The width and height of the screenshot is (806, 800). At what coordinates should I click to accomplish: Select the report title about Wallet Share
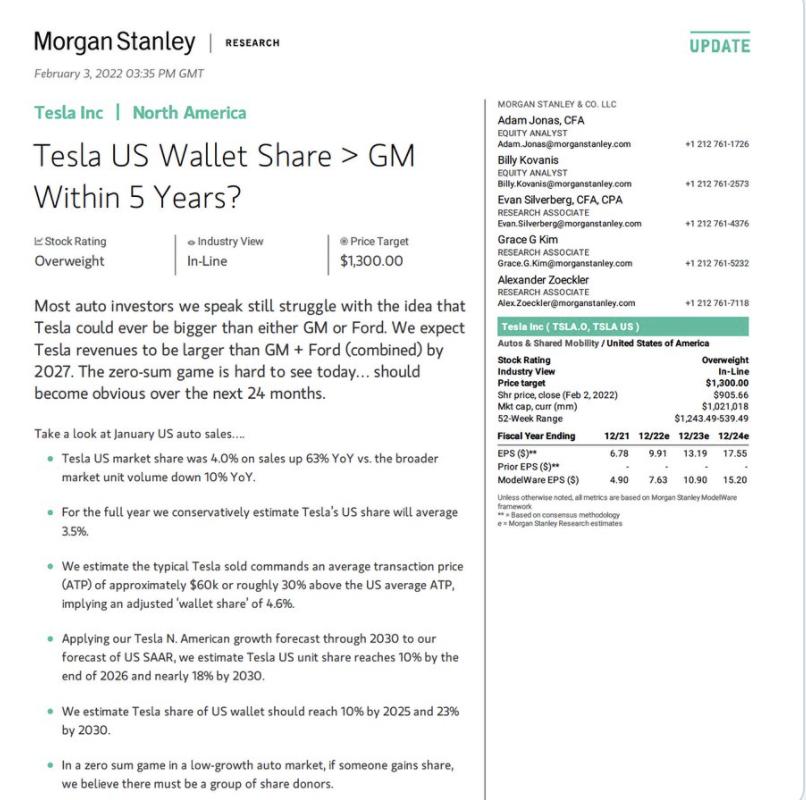pos(224,176)
